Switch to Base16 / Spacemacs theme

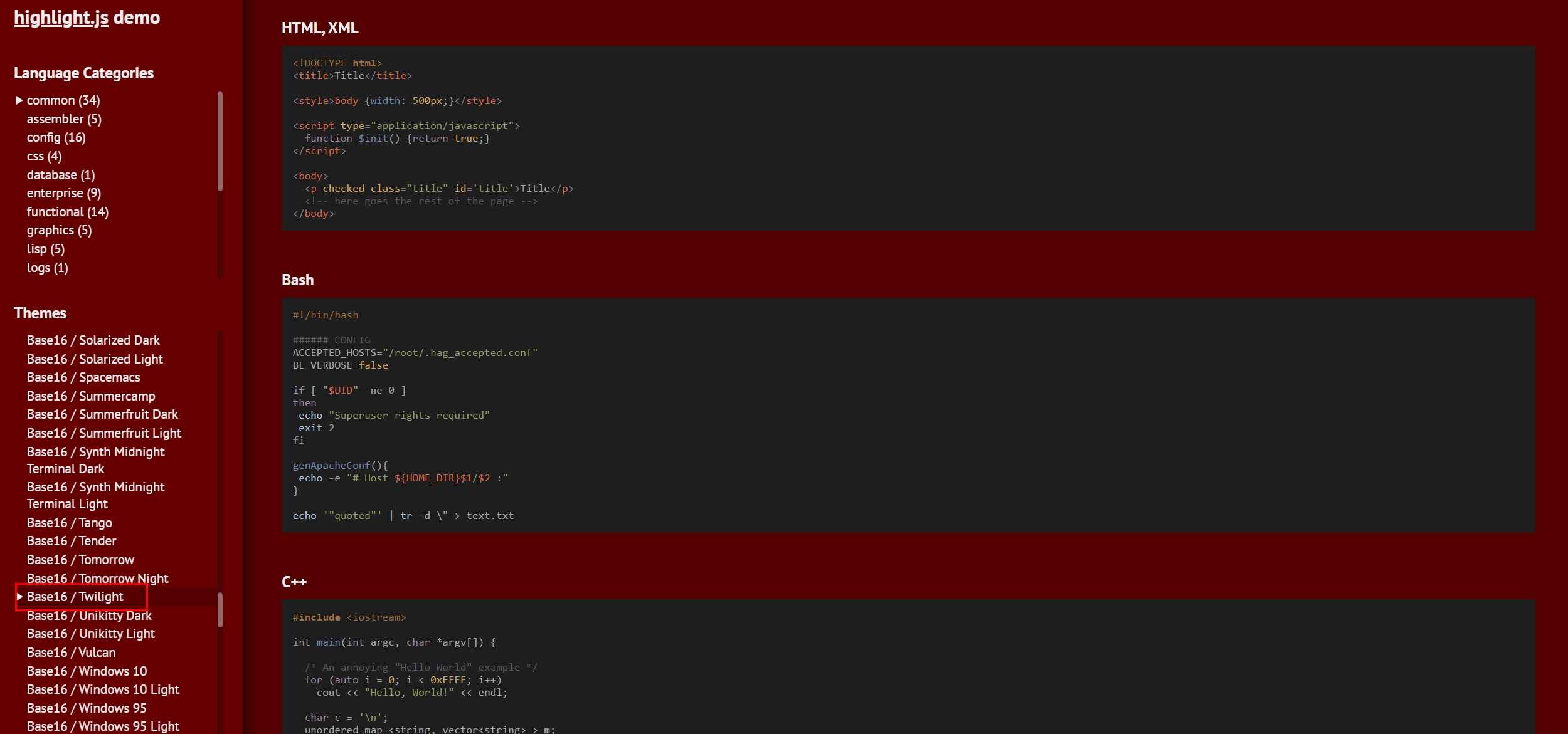click(x=83, y=377)
